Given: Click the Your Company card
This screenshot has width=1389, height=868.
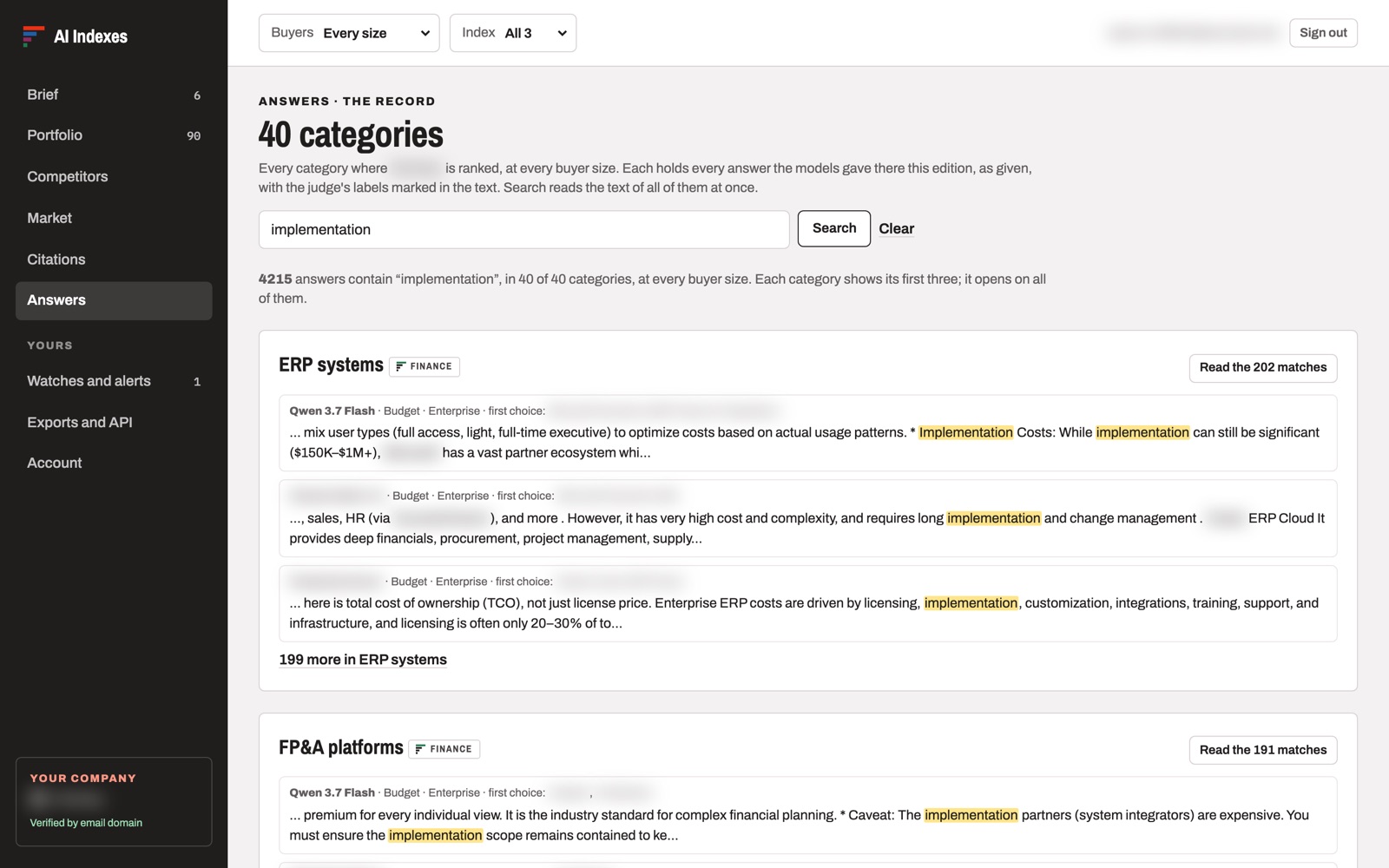Looking at the screenshot, I should 114,801.
